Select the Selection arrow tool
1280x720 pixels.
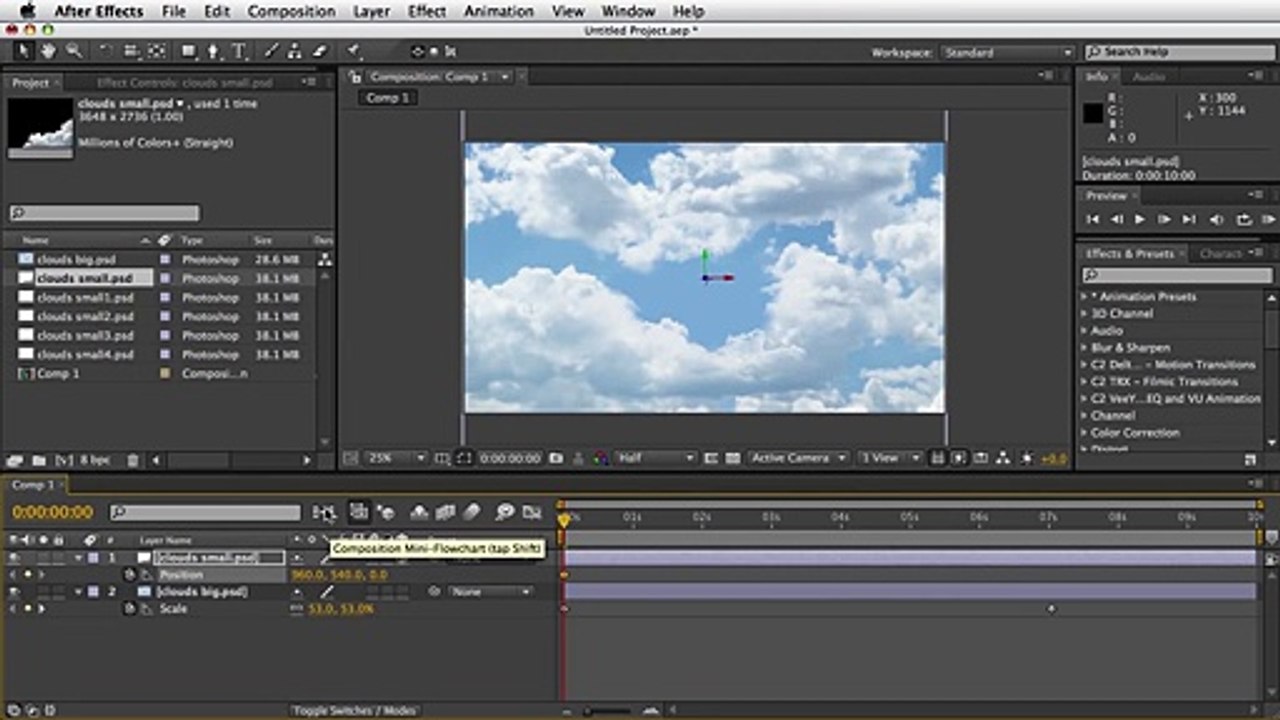coord(24,51)
